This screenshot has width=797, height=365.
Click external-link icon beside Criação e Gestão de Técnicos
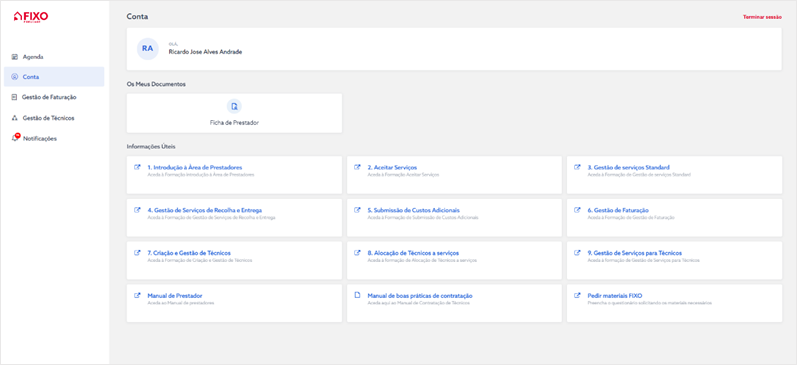click(137, 252)
